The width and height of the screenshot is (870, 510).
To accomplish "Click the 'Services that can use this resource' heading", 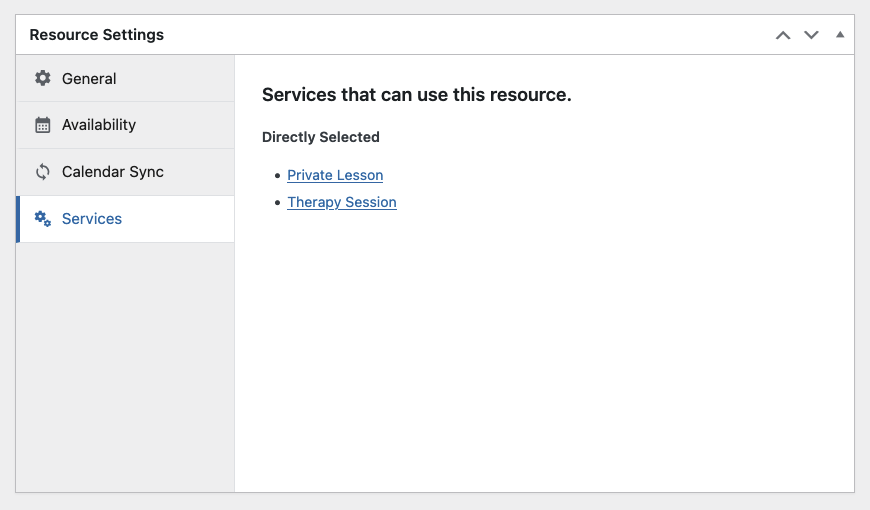I will pos(417,95).
